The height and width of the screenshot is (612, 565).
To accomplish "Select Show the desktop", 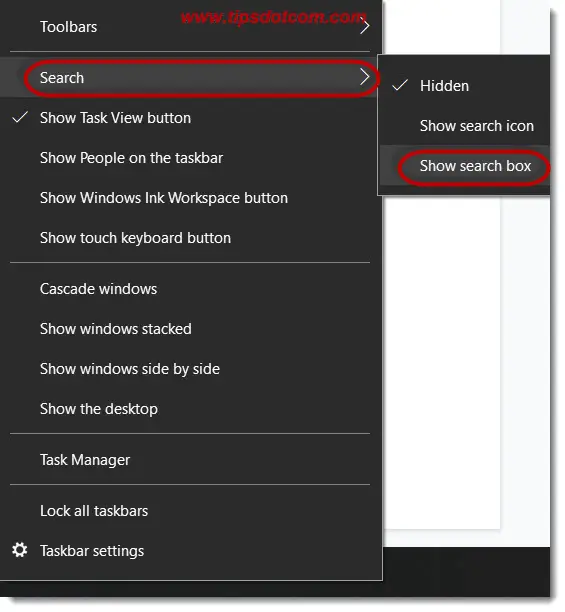I will click(x=191, y=409).
